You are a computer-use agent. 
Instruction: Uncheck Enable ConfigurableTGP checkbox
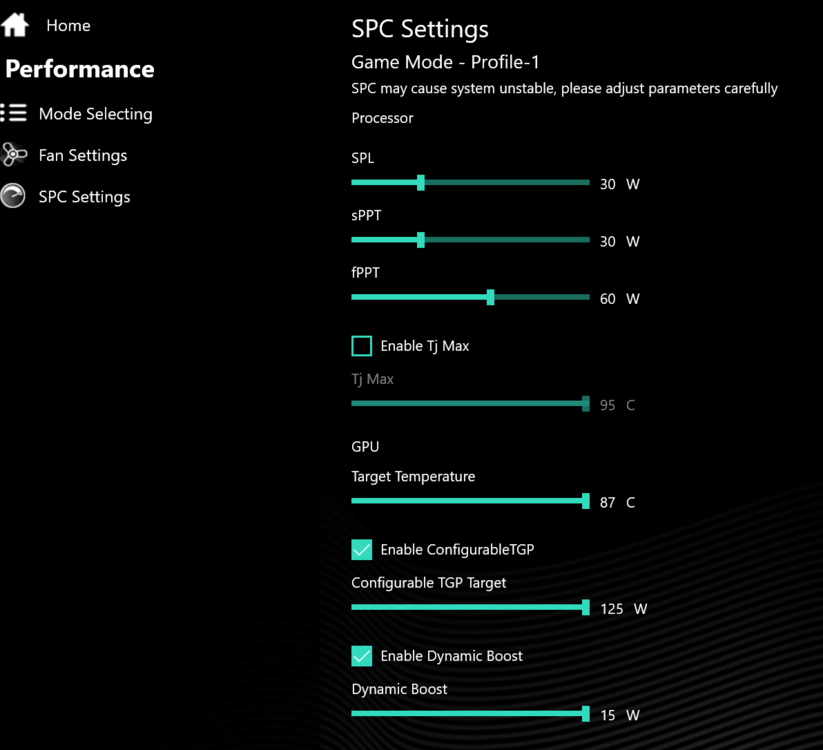pyautogui.click(x=362, y=549)
